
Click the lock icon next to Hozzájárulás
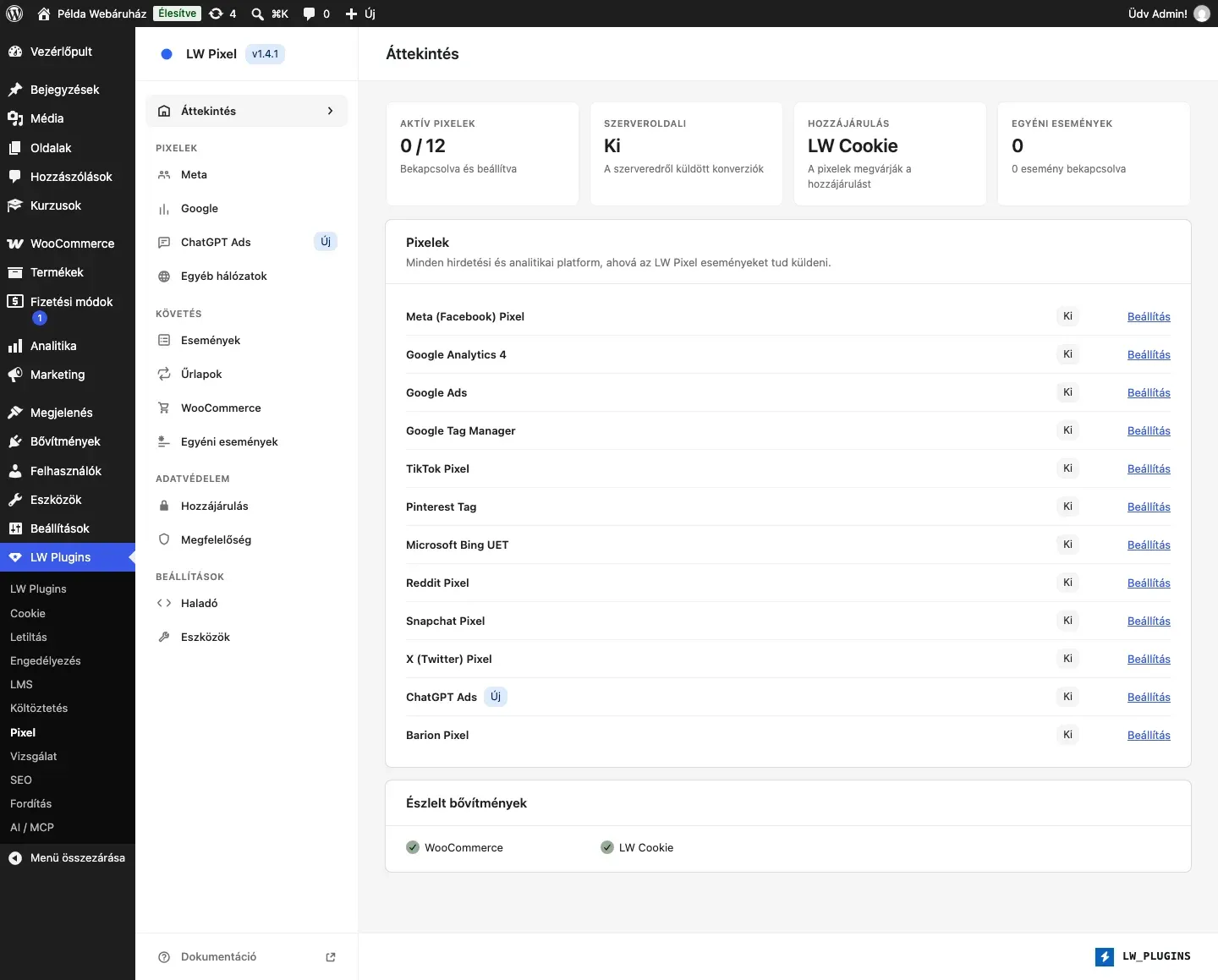164,506
